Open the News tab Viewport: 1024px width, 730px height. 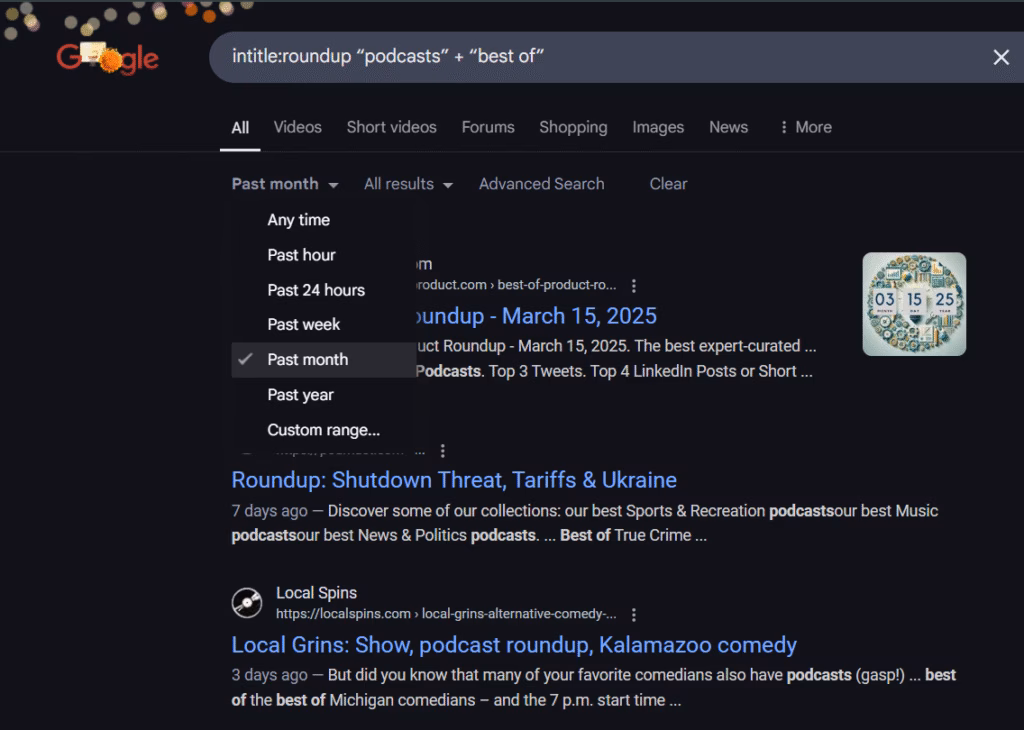click(x=728, y=127)
